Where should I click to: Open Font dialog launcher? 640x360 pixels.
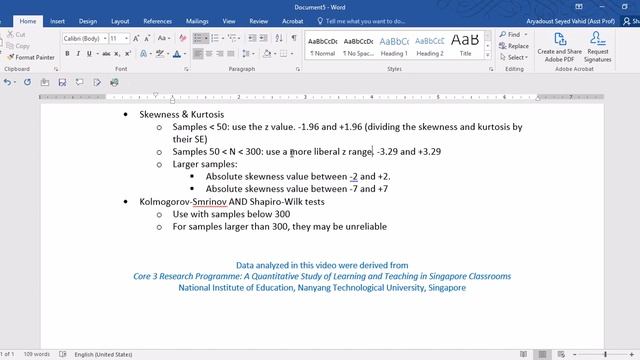pos(186,69)
